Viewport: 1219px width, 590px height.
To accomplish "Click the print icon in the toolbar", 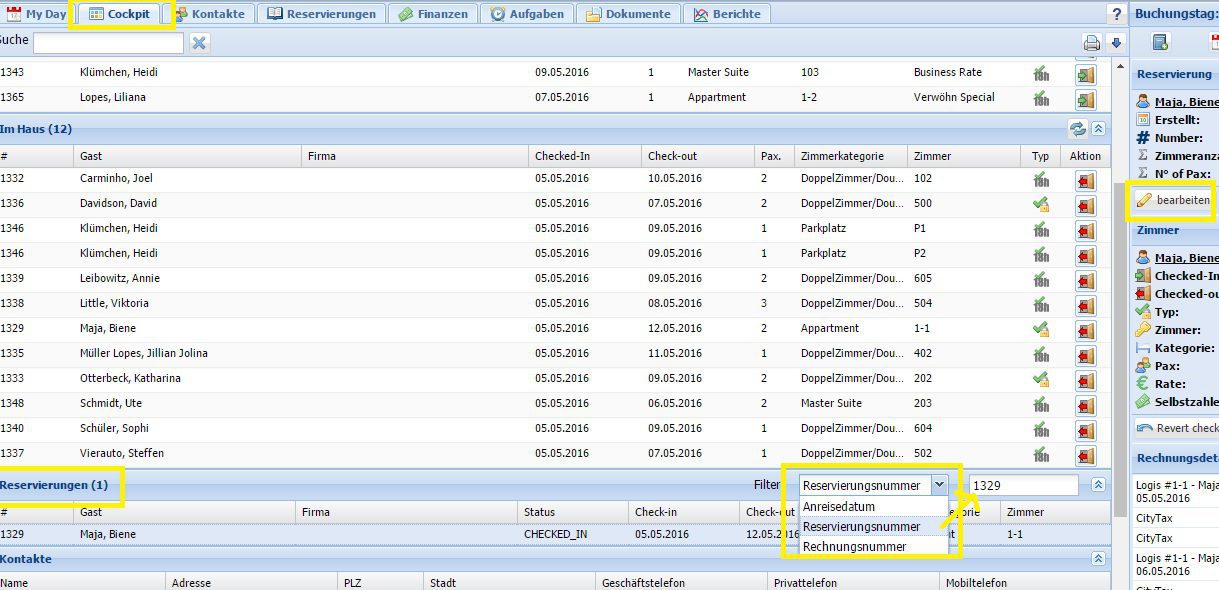I will [1092, 43].
